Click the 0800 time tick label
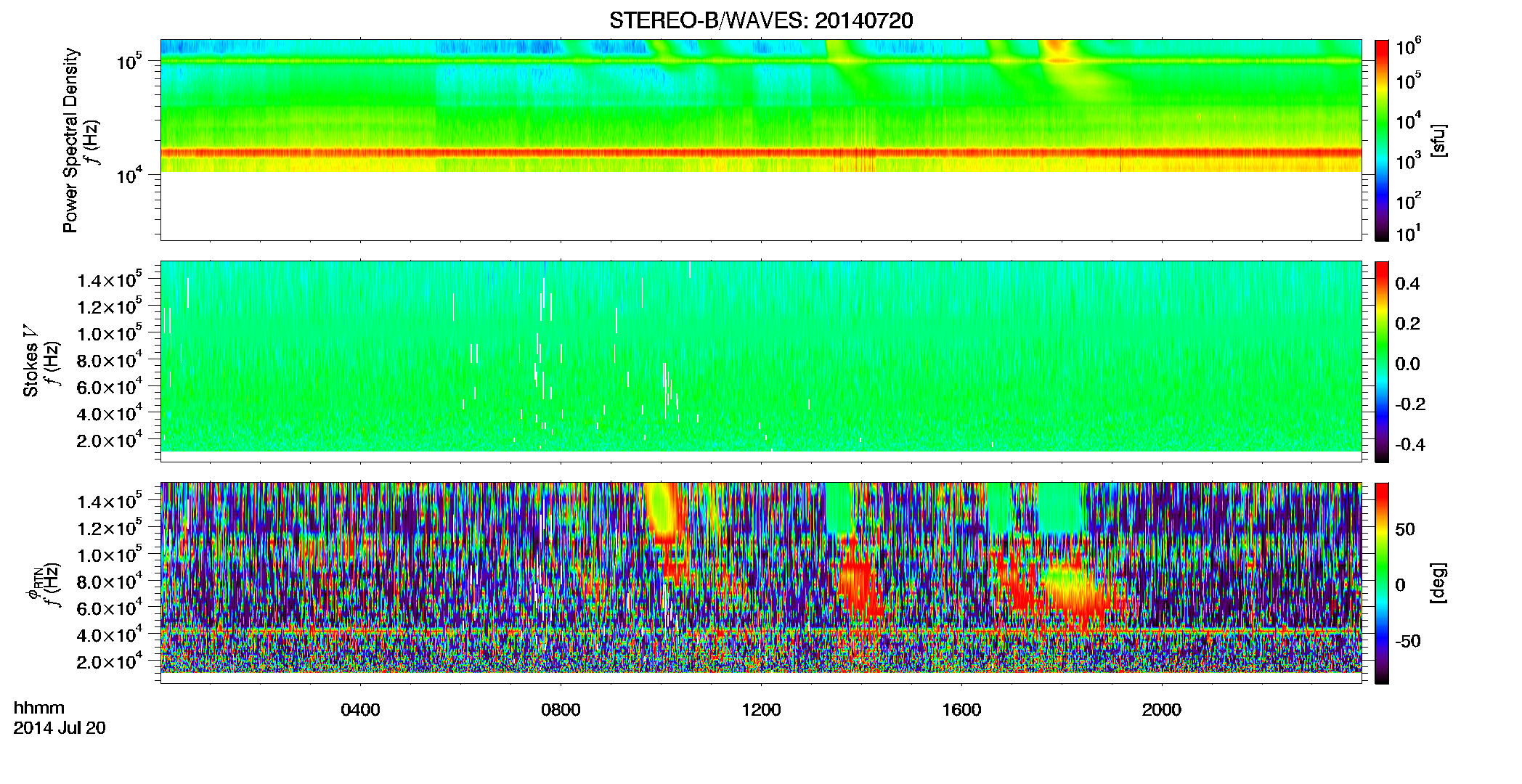This screenshot has height=784, width=1522. [x=561, y=710]
